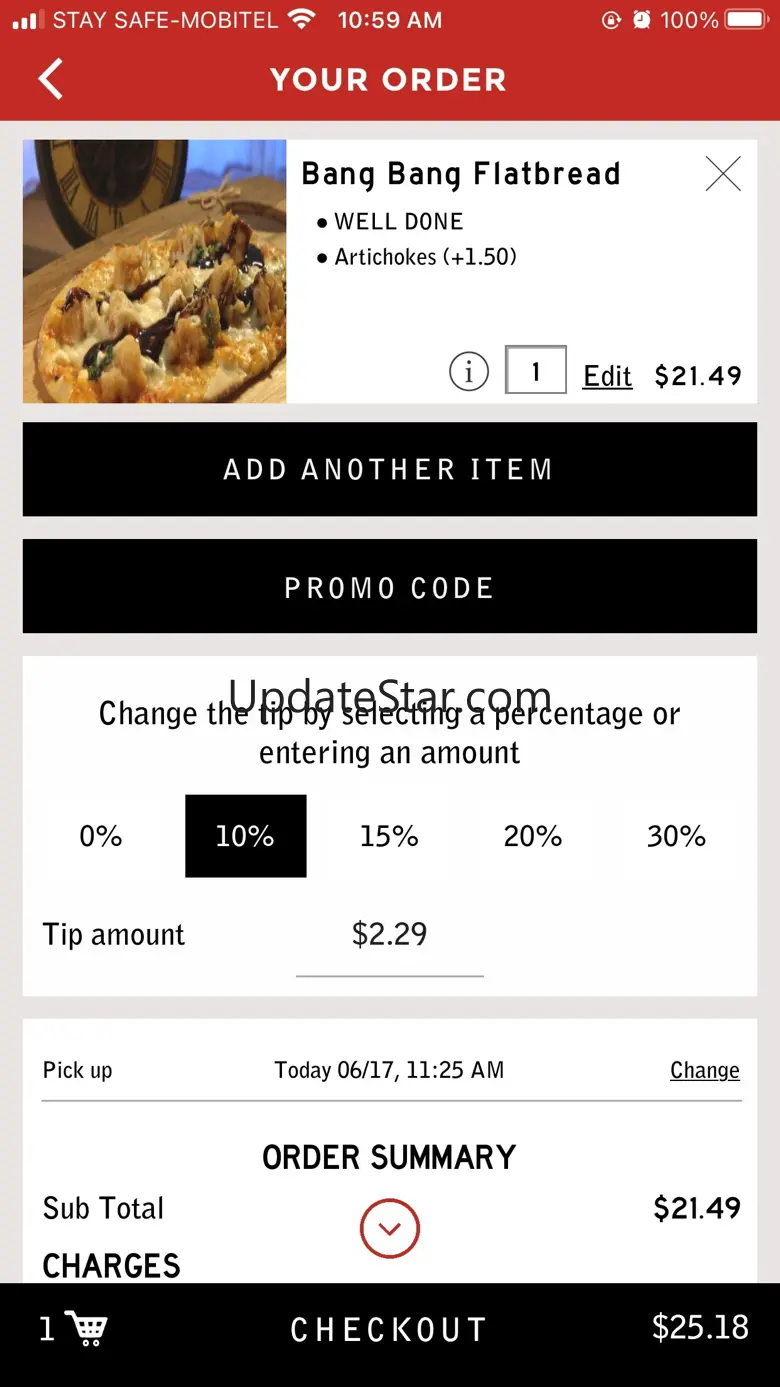Image resolution: width=780 pixels, height=1387 pixels.
Task: Change the pick up time
Action: (704, 1070)
